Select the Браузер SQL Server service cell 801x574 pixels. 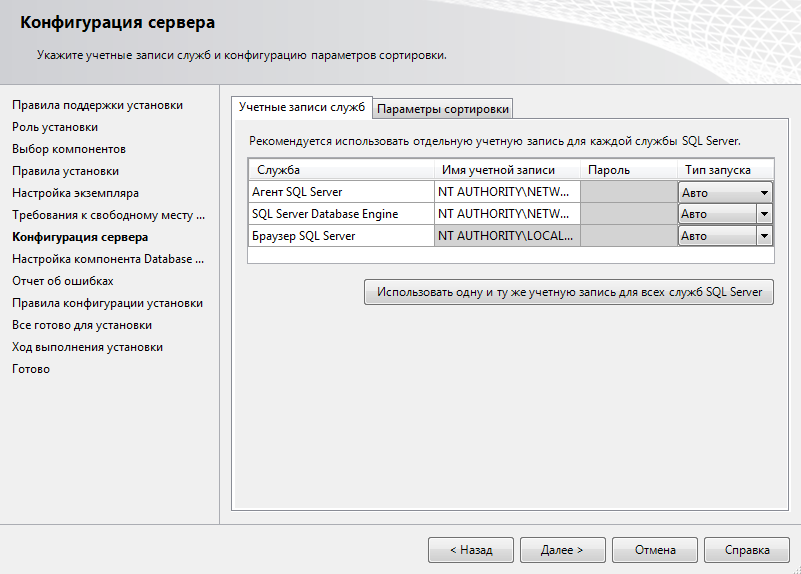pos(341,236)
